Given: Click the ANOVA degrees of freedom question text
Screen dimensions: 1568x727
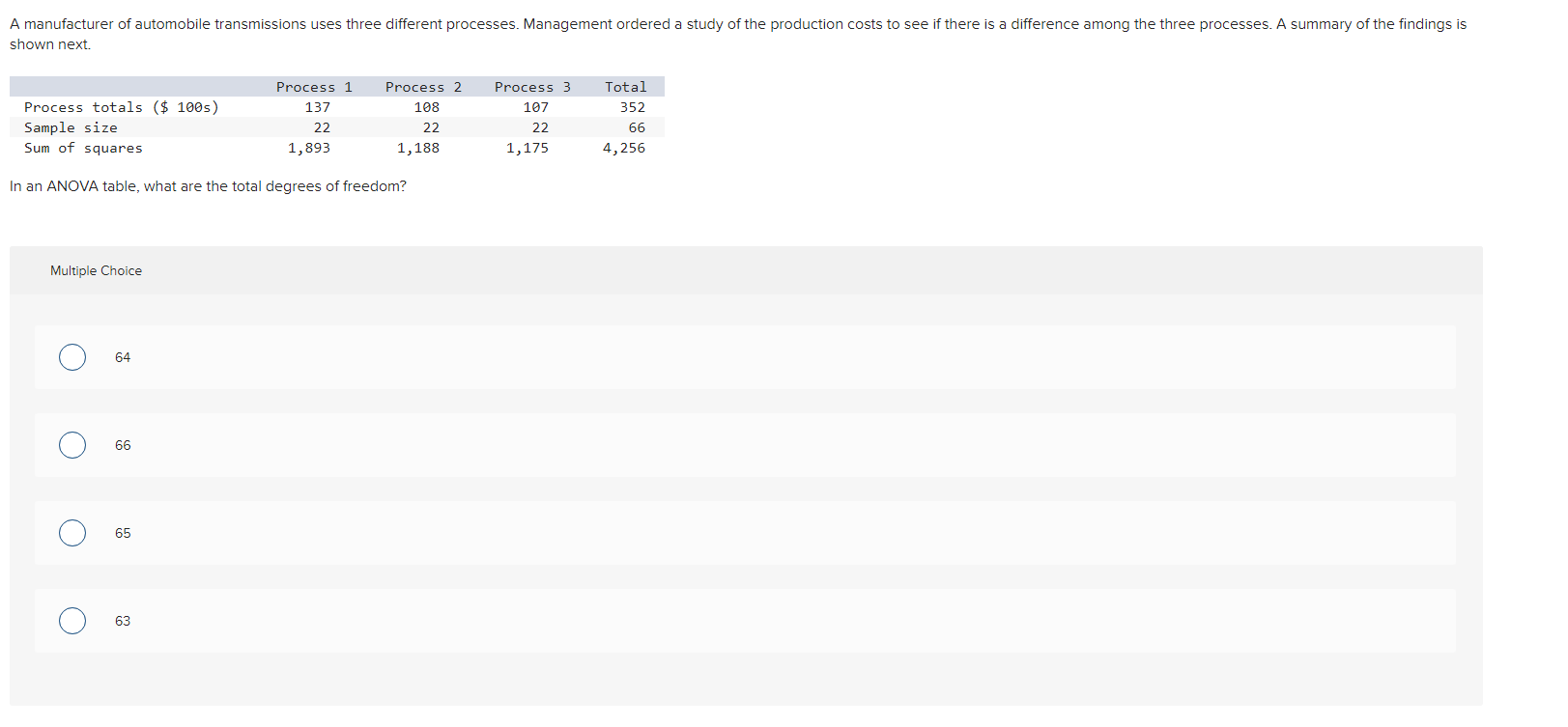Looking at the screenshot, I should pyautogui.click(x=206, y=186).
